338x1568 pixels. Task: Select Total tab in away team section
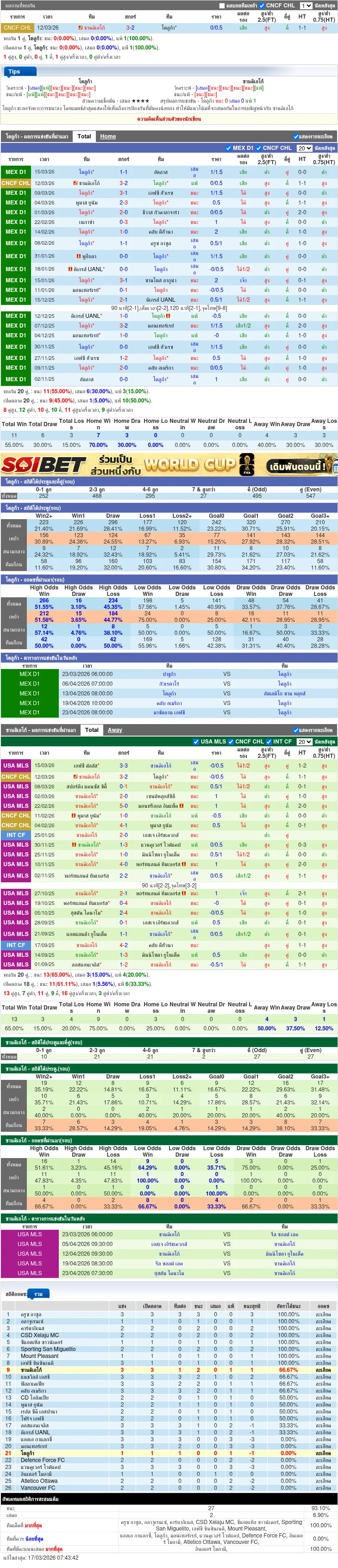tap(92, 730)
